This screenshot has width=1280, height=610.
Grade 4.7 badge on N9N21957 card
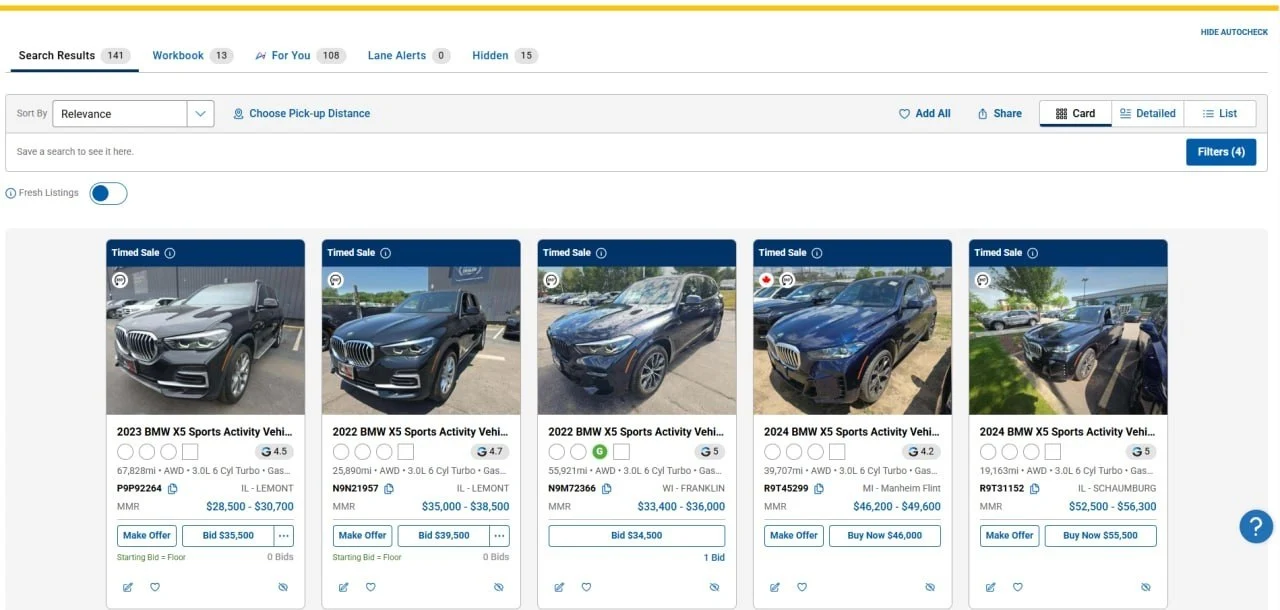click(490, 452)
